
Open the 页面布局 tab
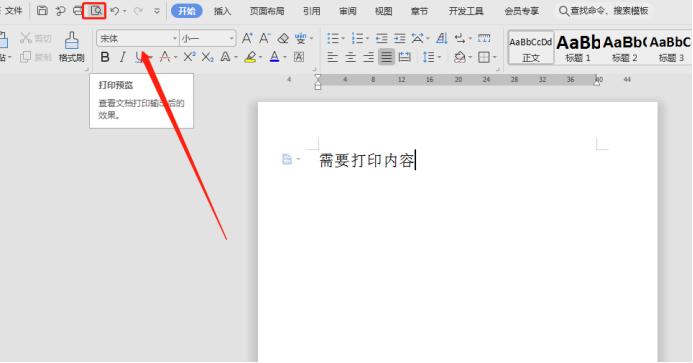267,11
